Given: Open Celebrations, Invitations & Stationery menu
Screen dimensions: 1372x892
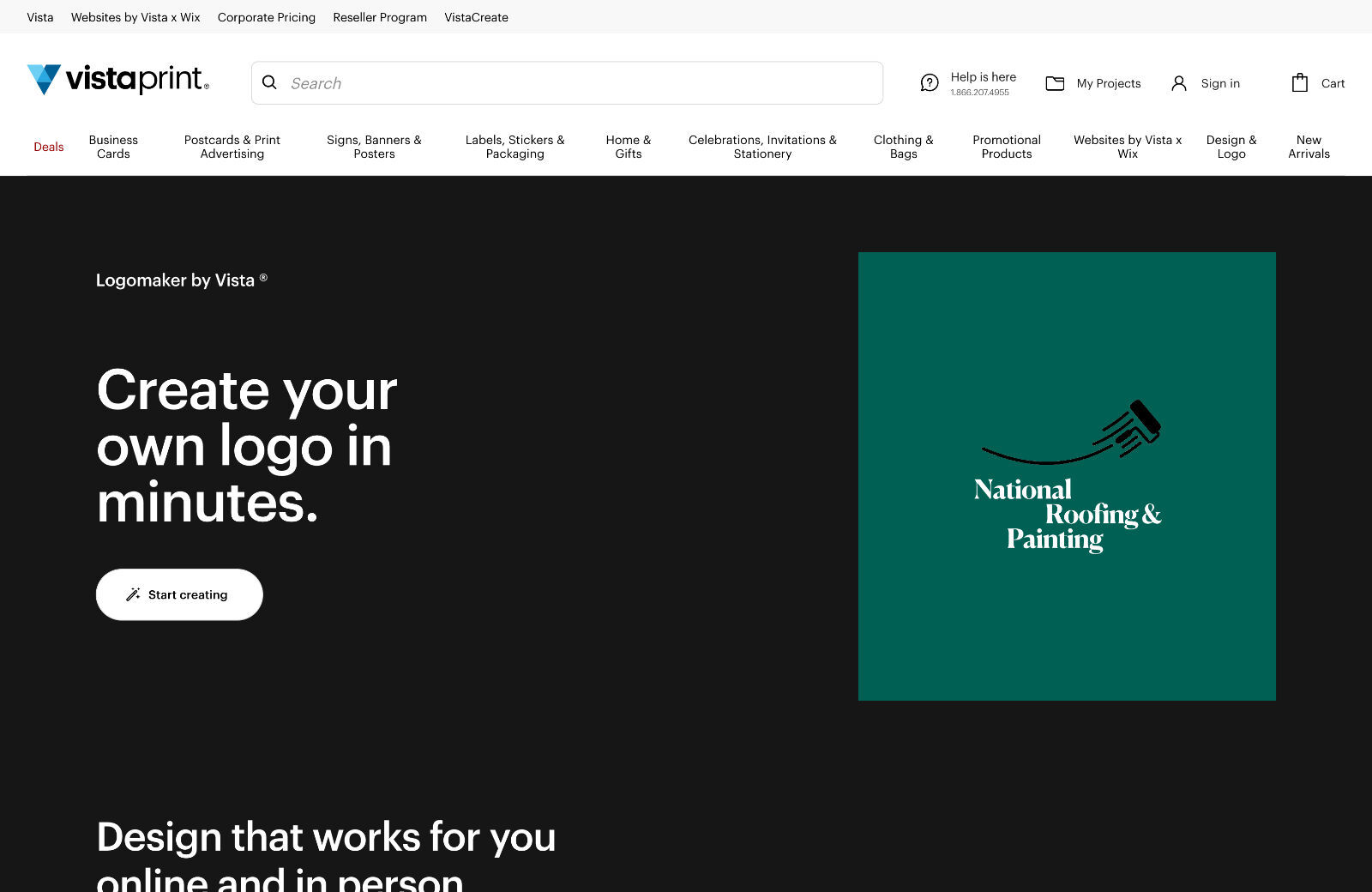Looking at the screenshot, I should tap(762, 147).
